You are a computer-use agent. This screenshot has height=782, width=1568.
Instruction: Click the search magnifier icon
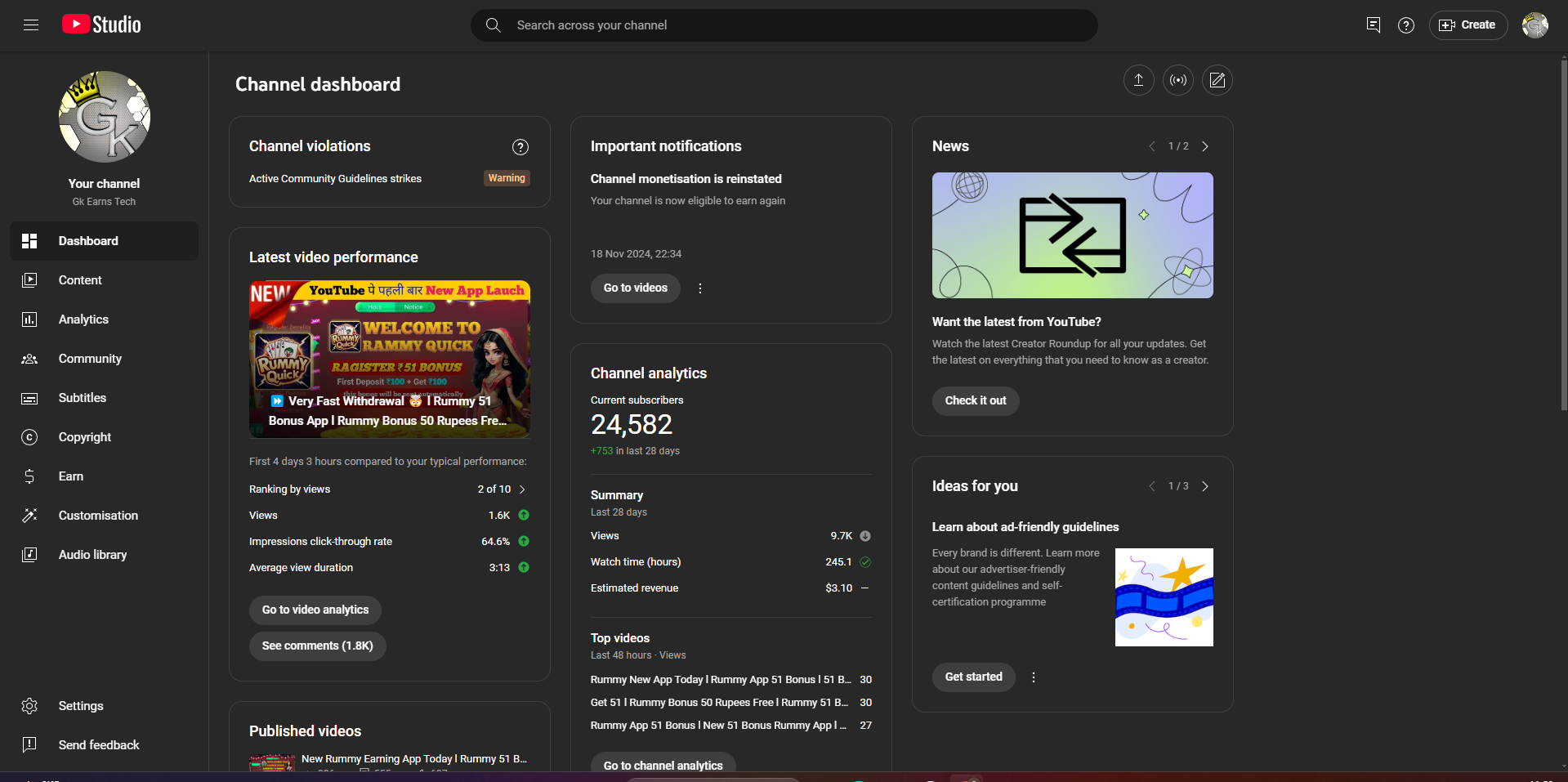(x=494, y=25)
